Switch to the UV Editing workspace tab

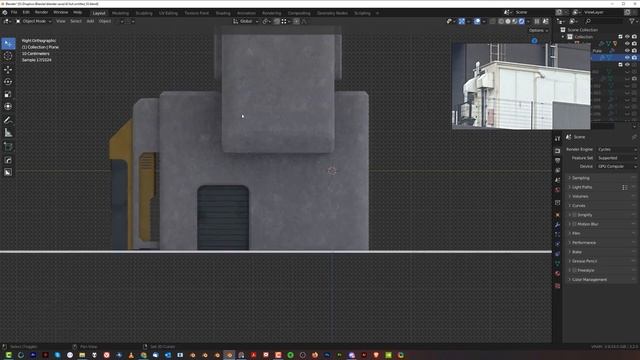(x=168, y=13)
